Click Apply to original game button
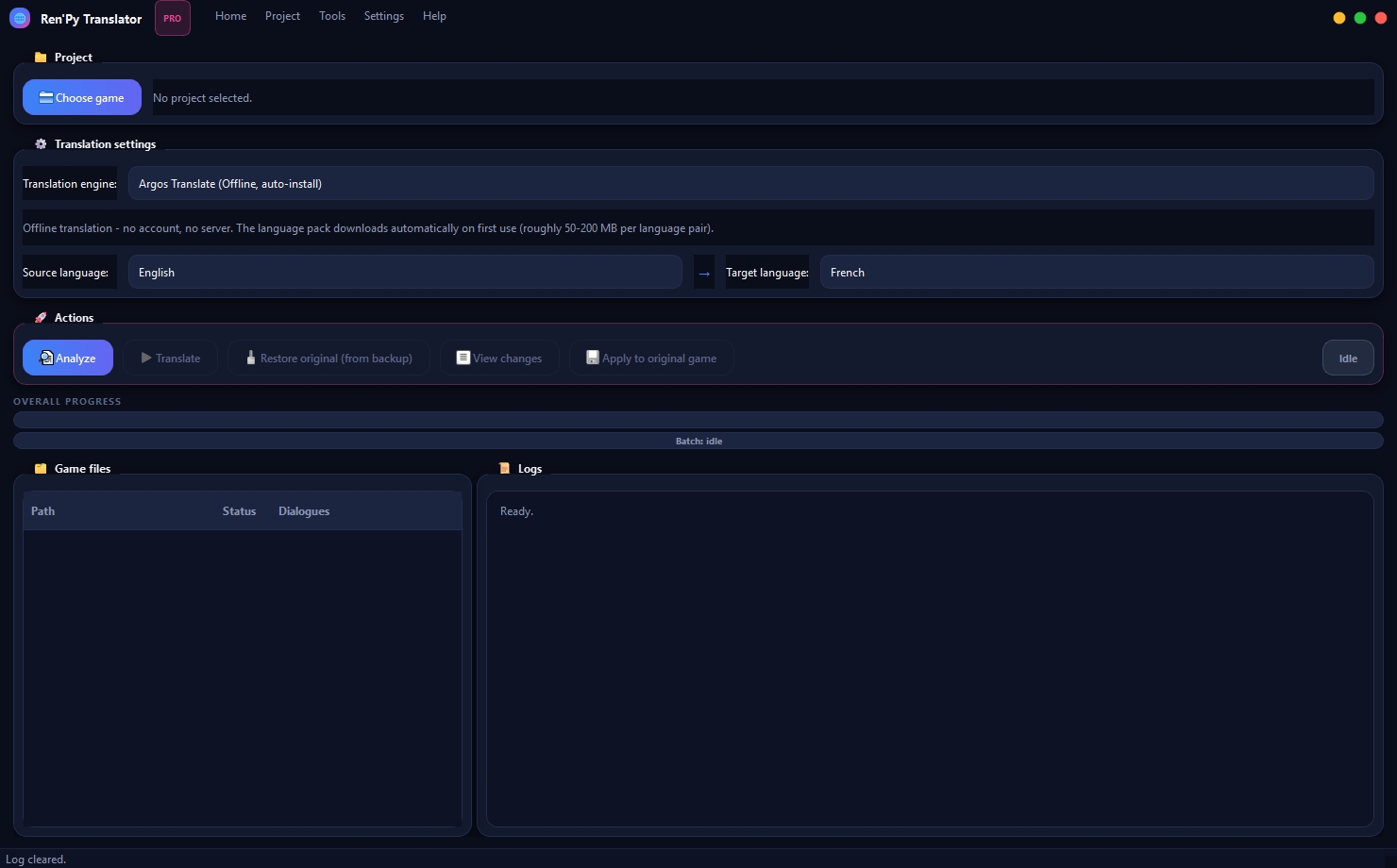Image resolution: width=1397 pixels, height=868 pixels. 651,358
